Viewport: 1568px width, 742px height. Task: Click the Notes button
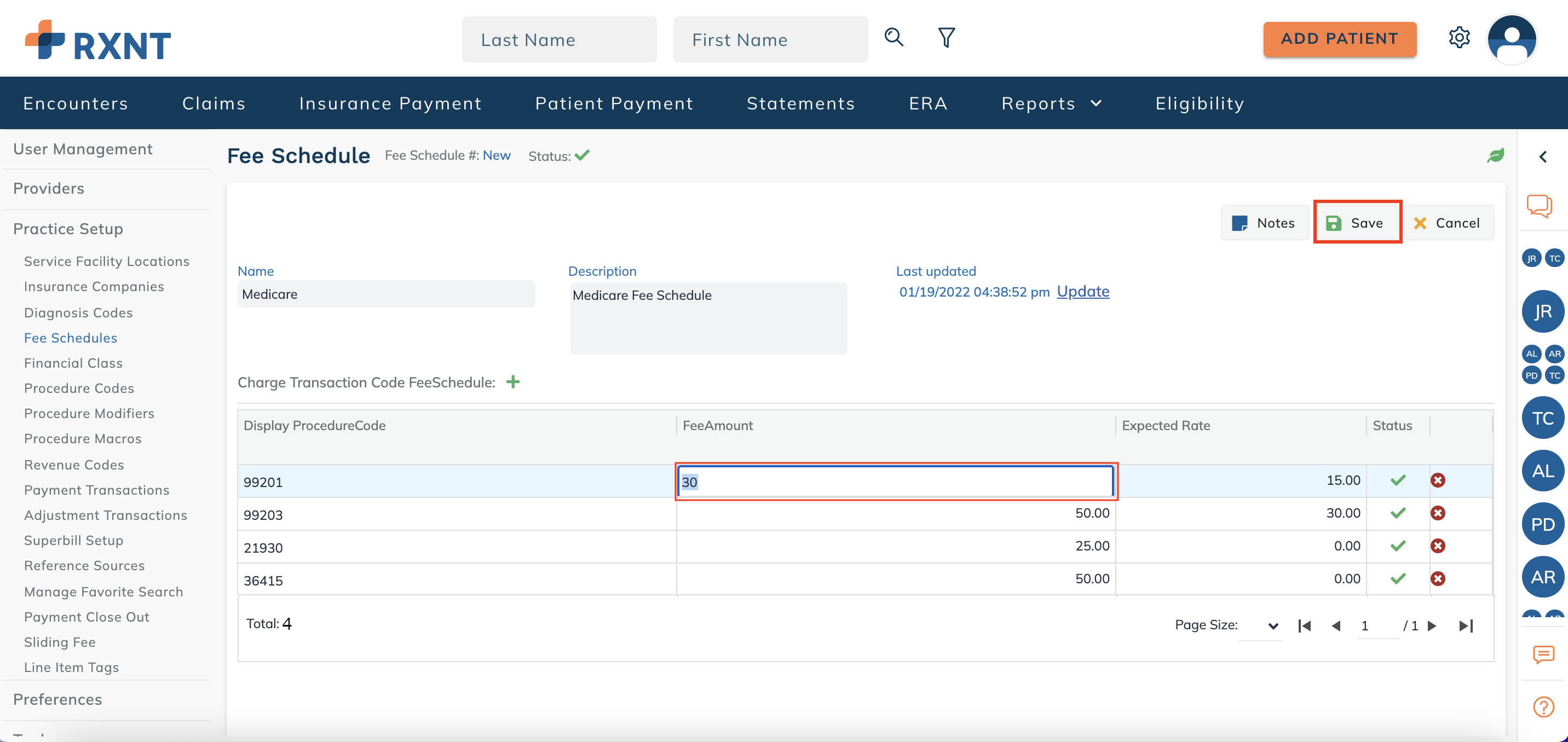(1264, 223)
